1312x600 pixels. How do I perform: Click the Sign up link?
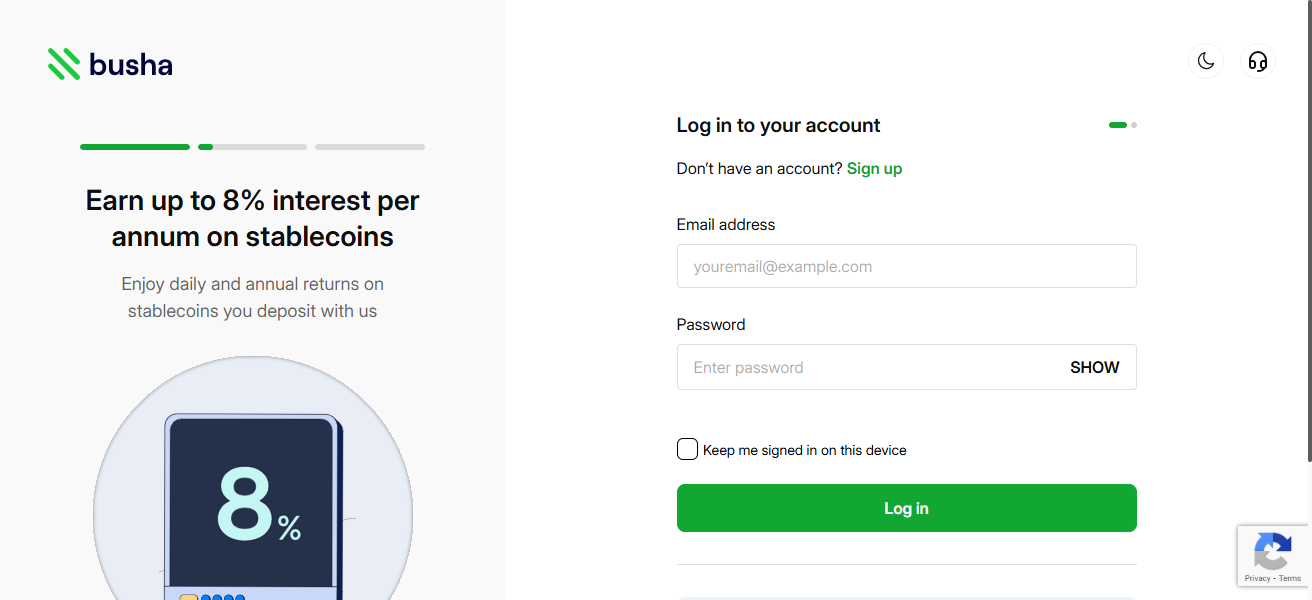click(x=874, y=168)
